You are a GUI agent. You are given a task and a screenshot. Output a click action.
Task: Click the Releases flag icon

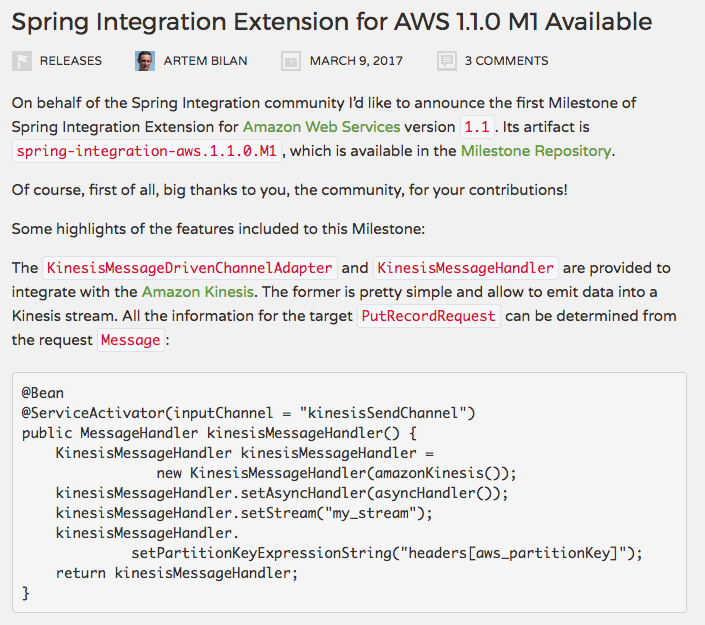[x=22, y=61]
